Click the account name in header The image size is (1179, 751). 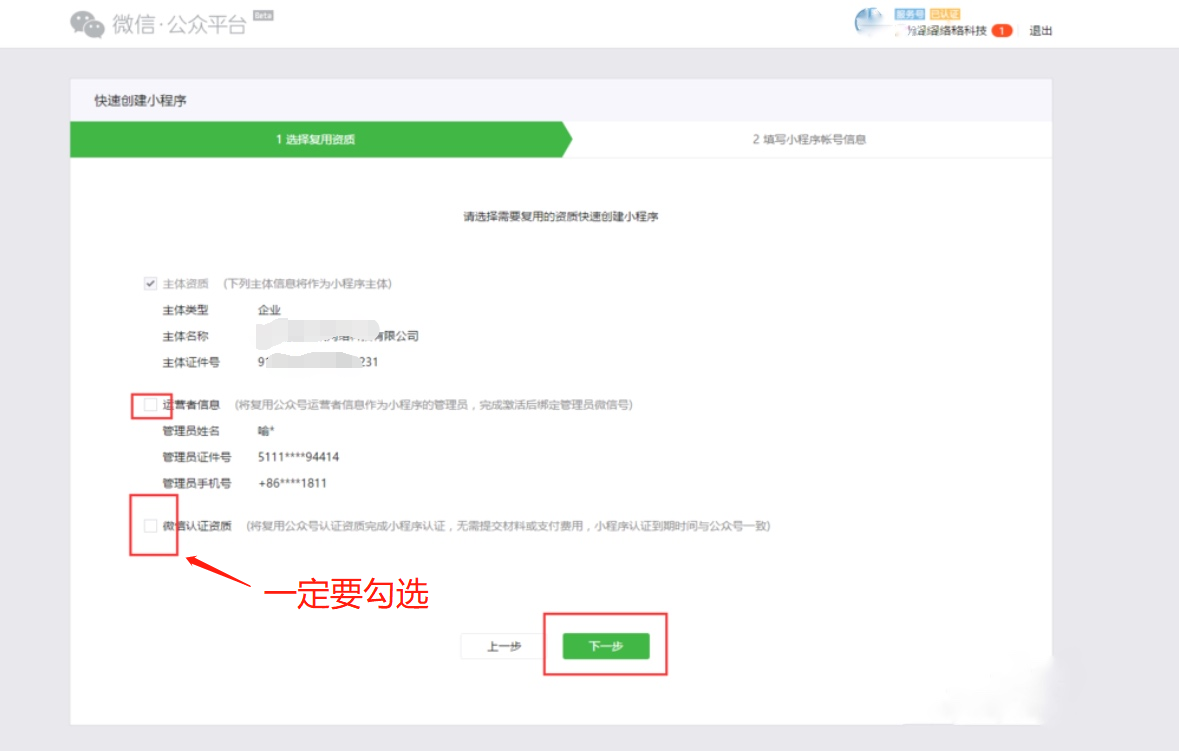click(946, 31)
